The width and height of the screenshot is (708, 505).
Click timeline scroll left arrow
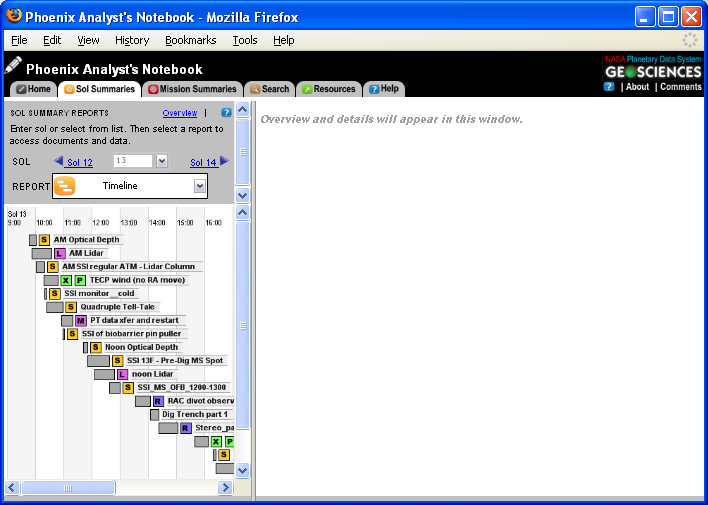12,488
